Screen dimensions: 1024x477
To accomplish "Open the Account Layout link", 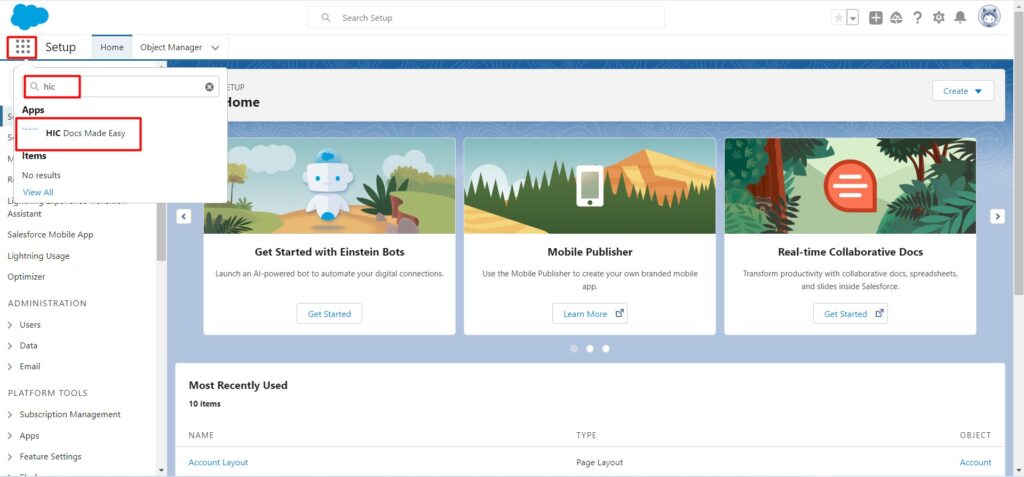I will coord(218,463).
